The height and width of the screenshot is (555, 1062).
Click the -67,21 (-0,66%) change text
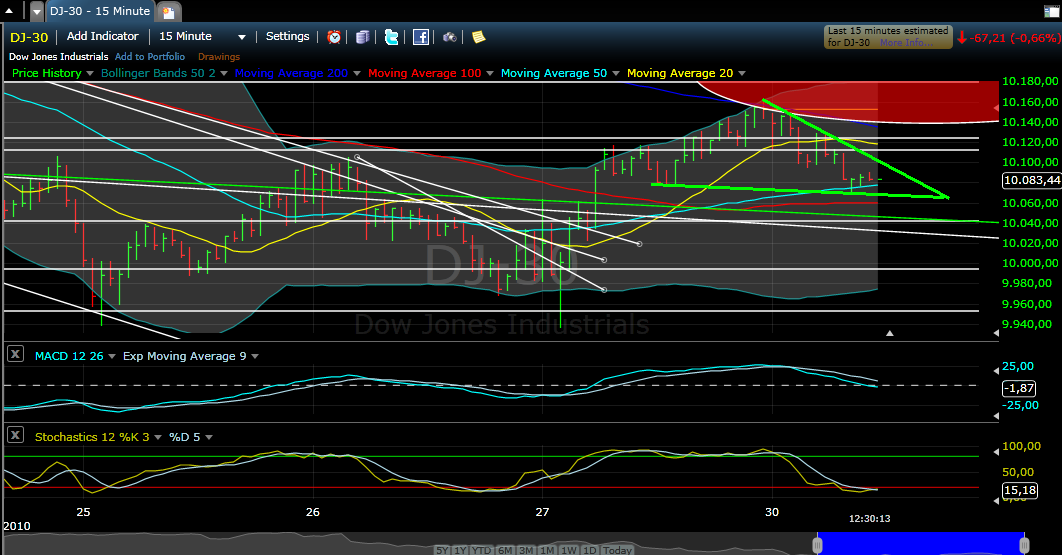pyautogui.click(x=1015, y=38)
